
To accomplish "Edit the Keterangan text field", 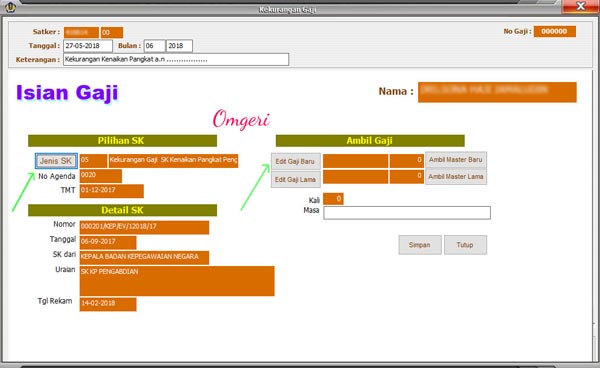I will click(176, 59).
